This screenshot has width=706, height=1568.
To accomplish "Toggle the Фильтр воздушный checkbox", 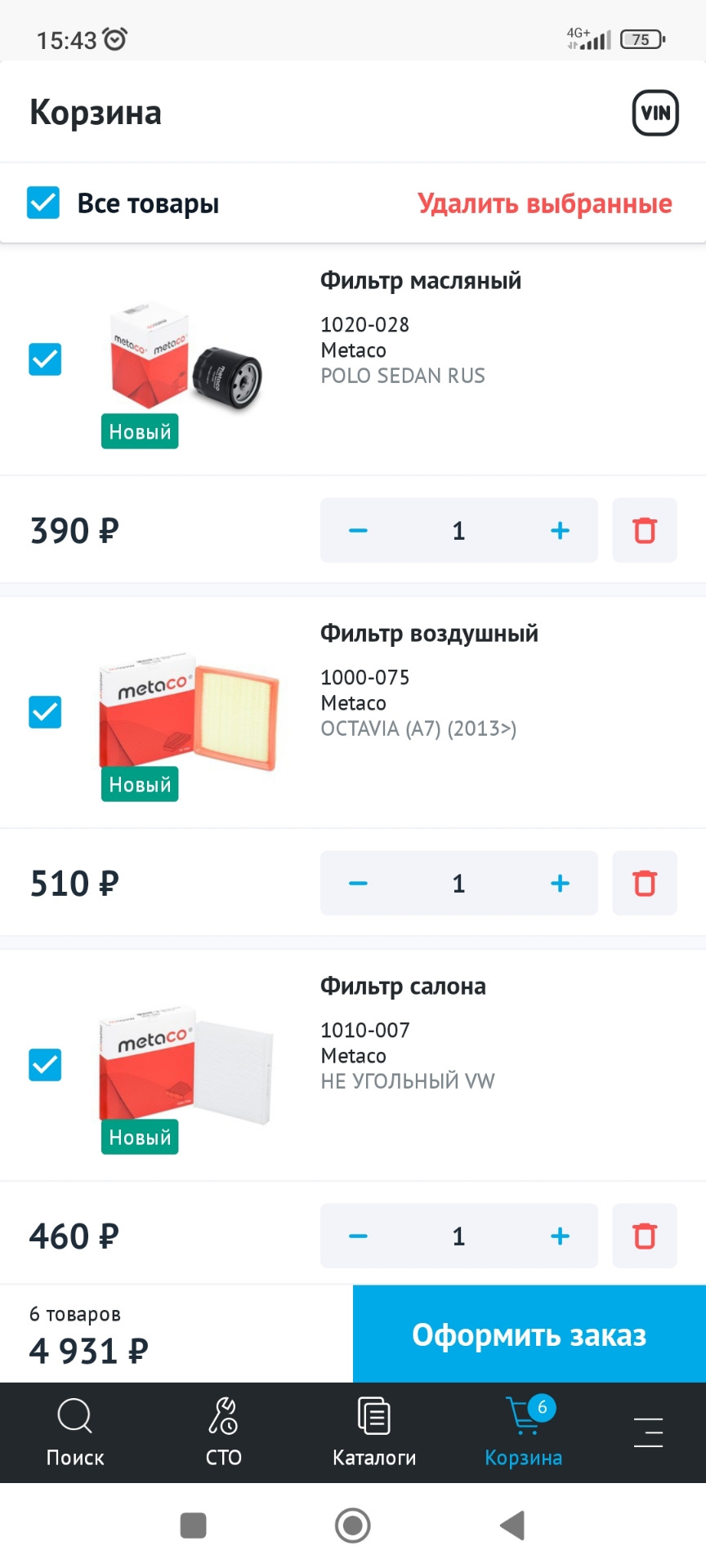I will coord(45,712).
